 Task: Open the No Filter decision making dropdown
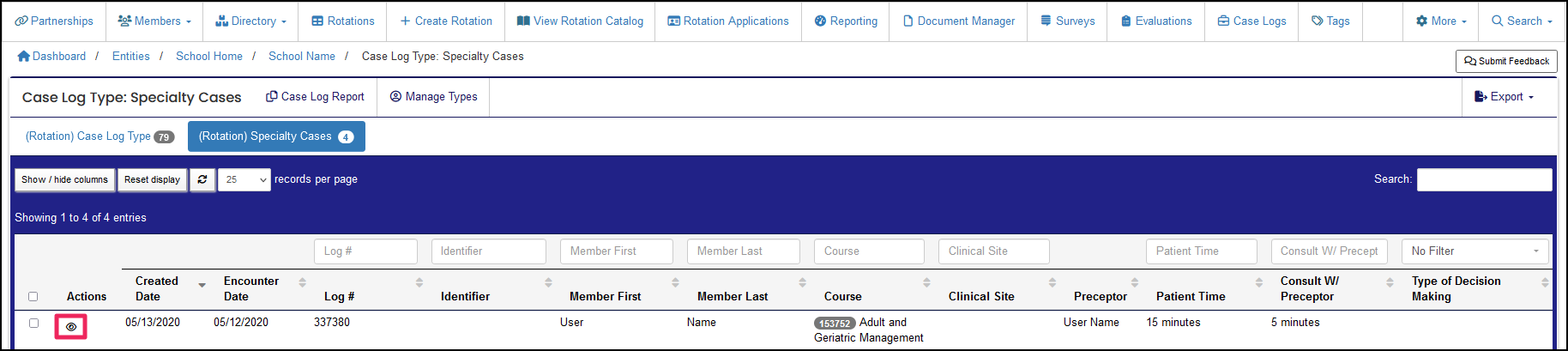[1475, 251]
